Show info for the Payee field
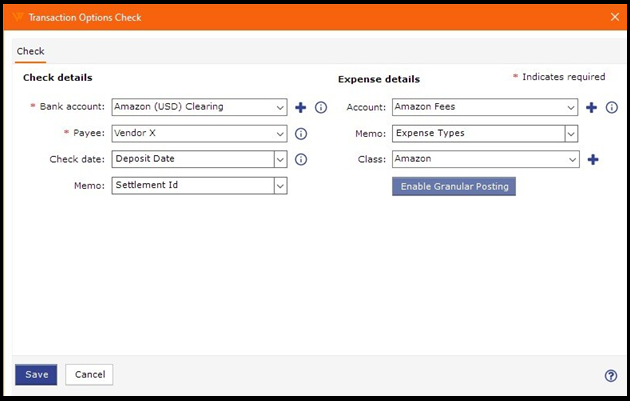 [x=300, y=133]
